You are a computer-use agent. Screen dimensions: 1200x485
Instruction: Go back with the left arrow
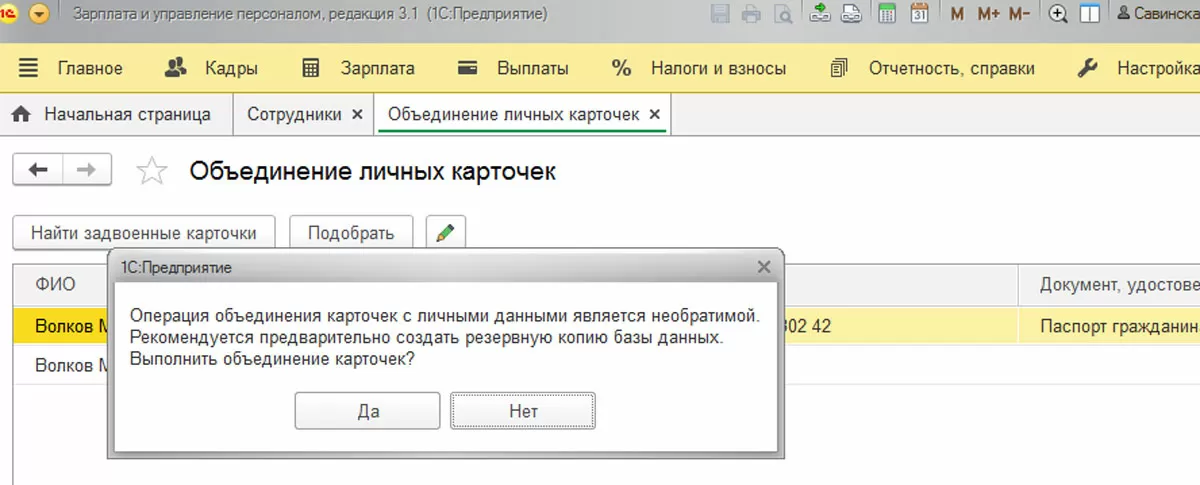[38, 170]
